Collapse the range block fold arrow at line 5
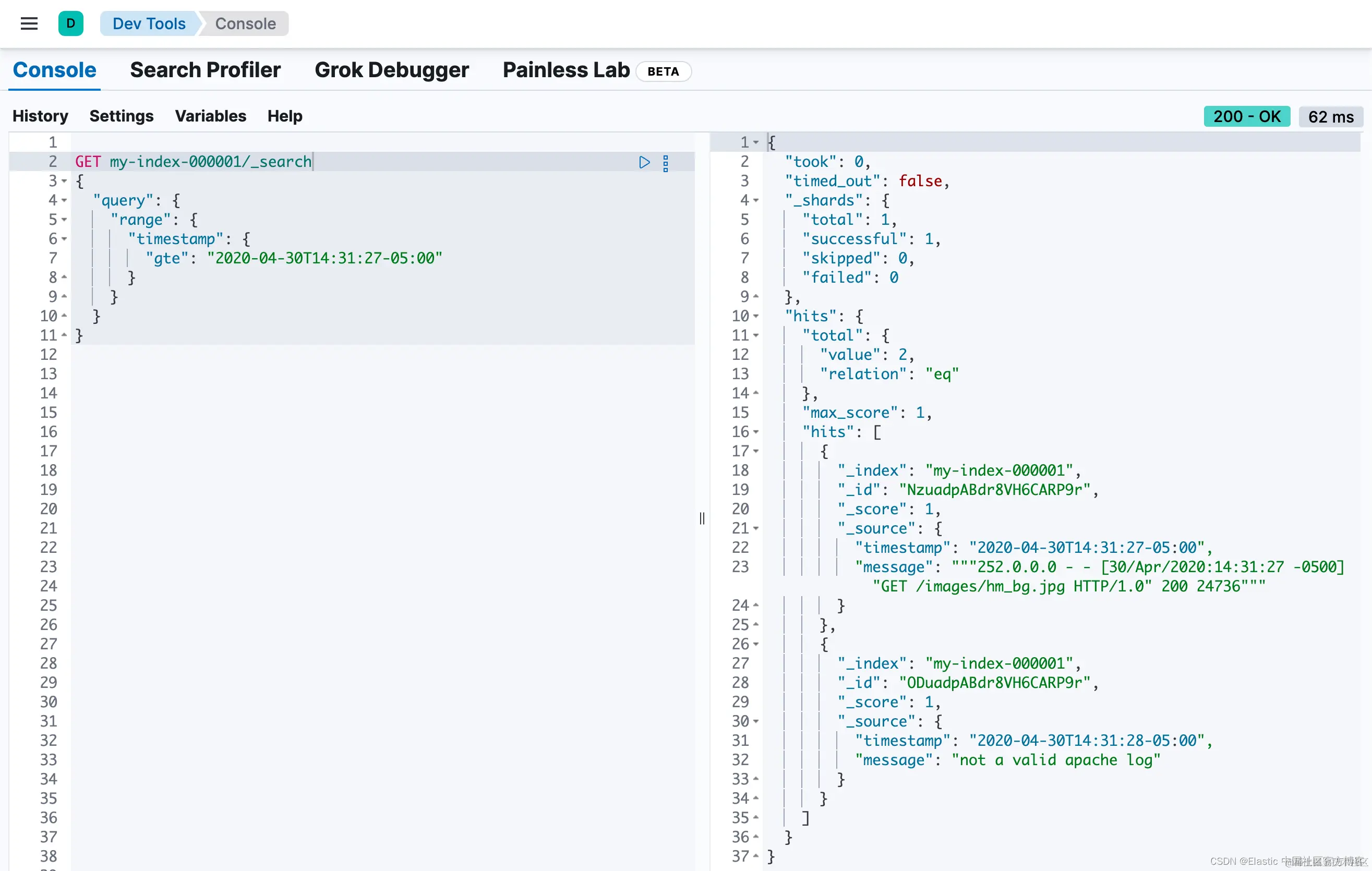This screenshot has width=1372, height=871. pos(64,220)
